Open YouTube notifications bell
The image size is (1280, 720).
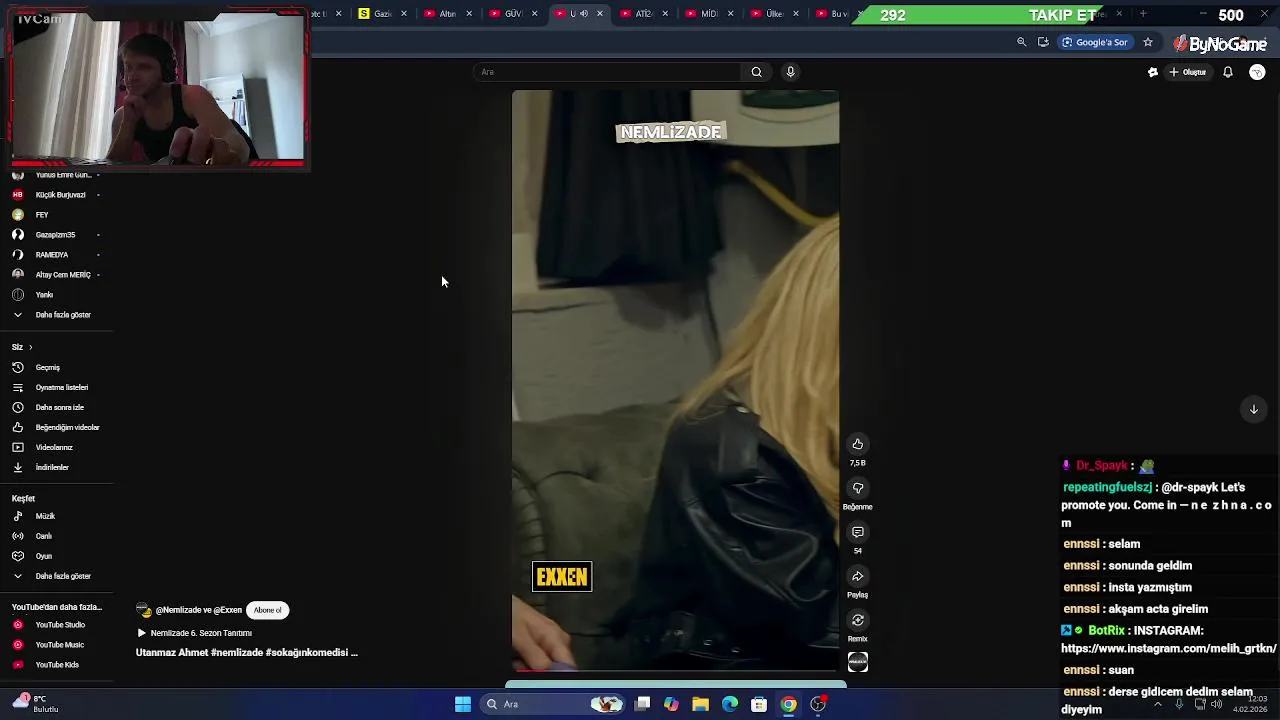point(1228,72)
